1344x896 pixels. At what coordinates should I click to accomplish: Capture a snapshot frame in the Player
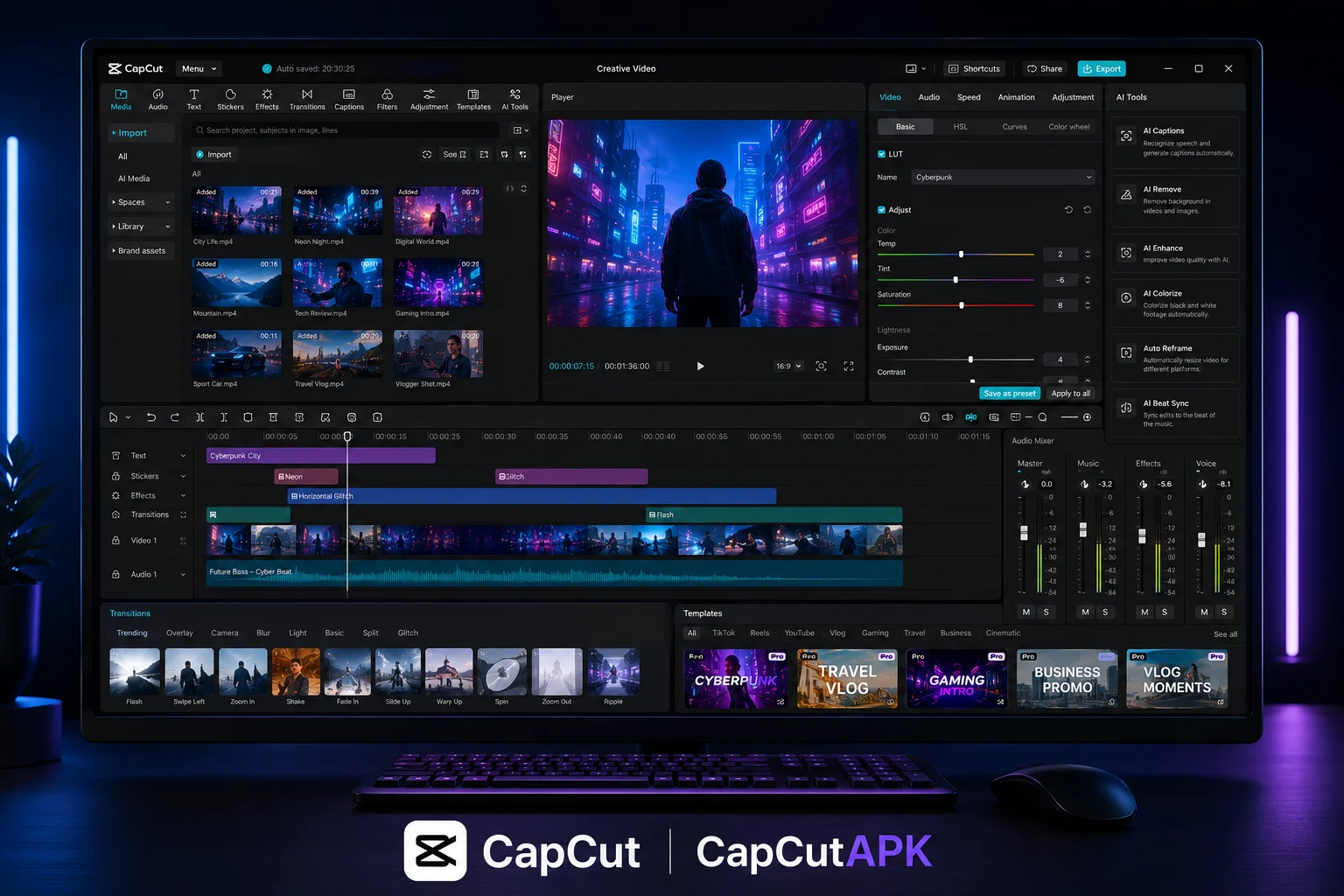pos(821,366)
